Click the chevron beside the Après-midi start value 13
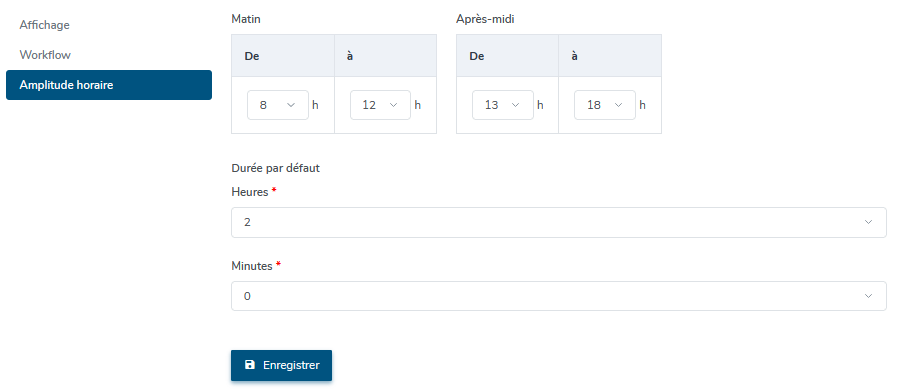This screenshot has width=897, height=389. point(515,105)
